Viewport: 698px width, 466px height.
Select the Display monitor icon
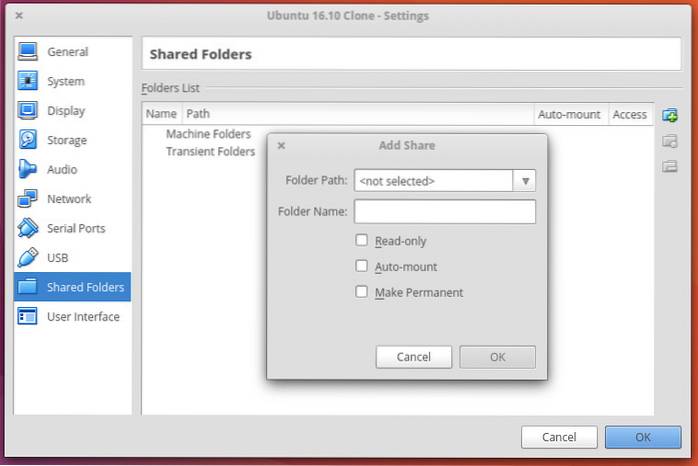point(28,111)
